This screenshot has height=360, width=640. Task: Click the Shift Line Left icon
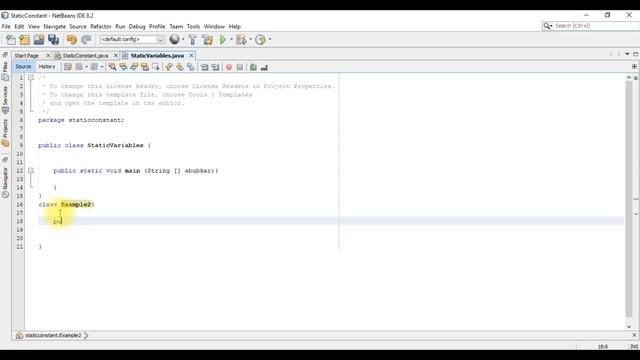tap(204, 67)
